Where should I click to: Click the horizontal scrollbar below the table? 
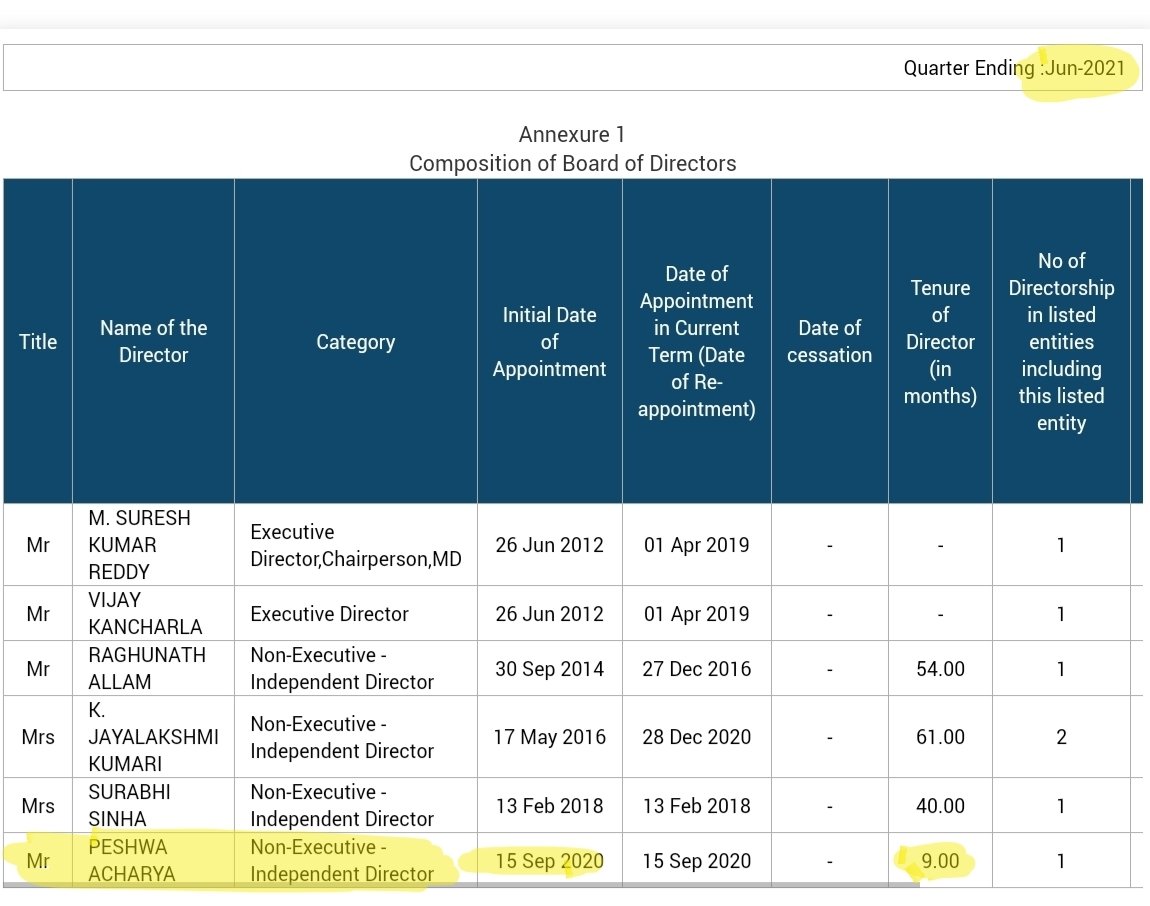coord(462,885)
